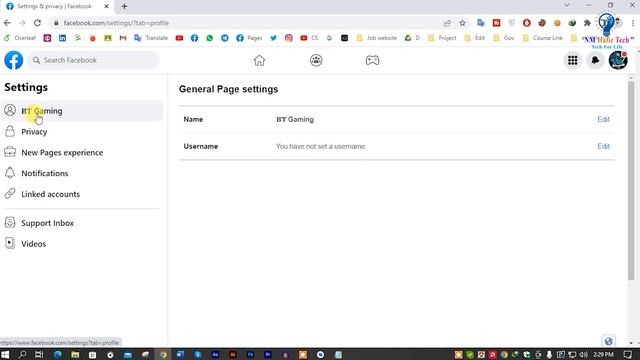The height and width of the screenshot is (360, 640).
Task: Open File Explorer from taskbar
Action: point(75,354)
